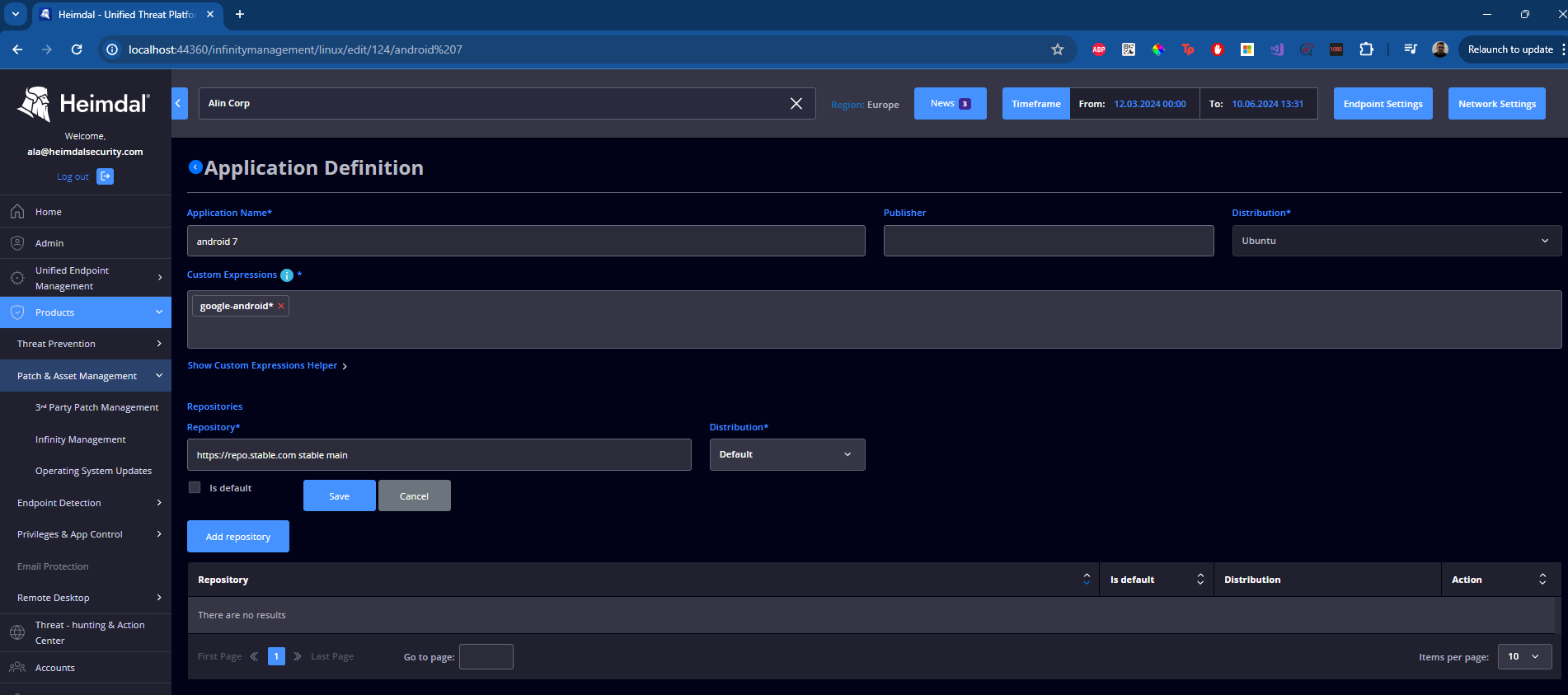Edit the To date 10.06.2024

pyautogui.click(x=1267, y=104)
